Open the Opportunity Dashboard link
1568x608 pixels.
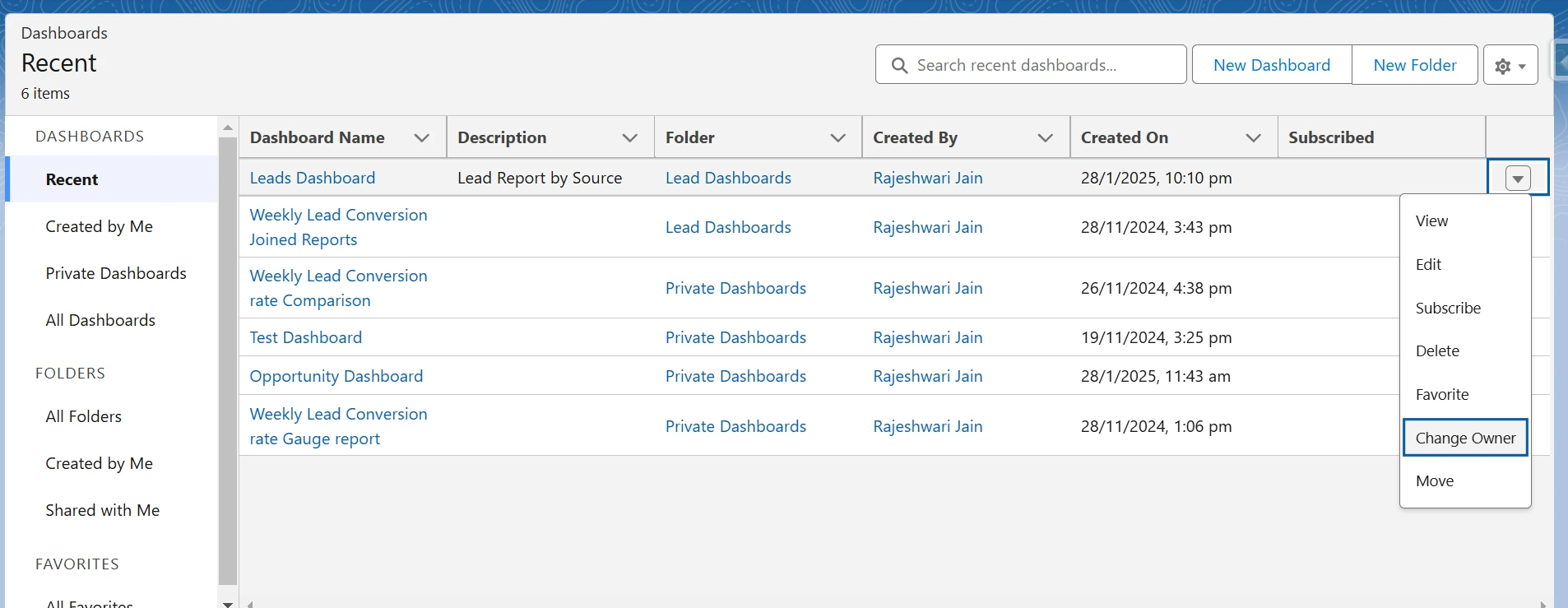click(336, 376)
